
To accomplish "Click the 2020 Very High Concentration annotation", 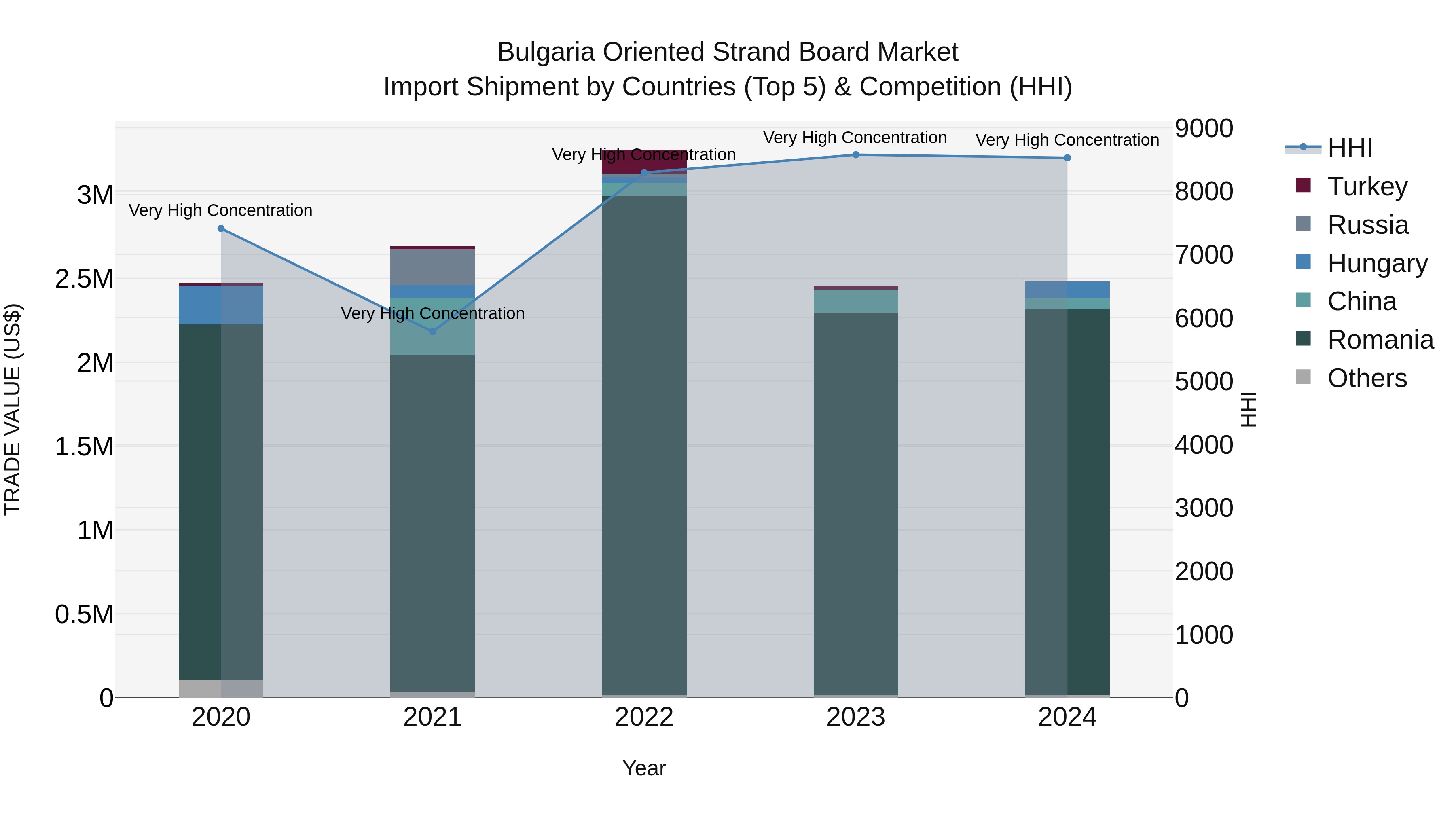I will tap(220, 210).
